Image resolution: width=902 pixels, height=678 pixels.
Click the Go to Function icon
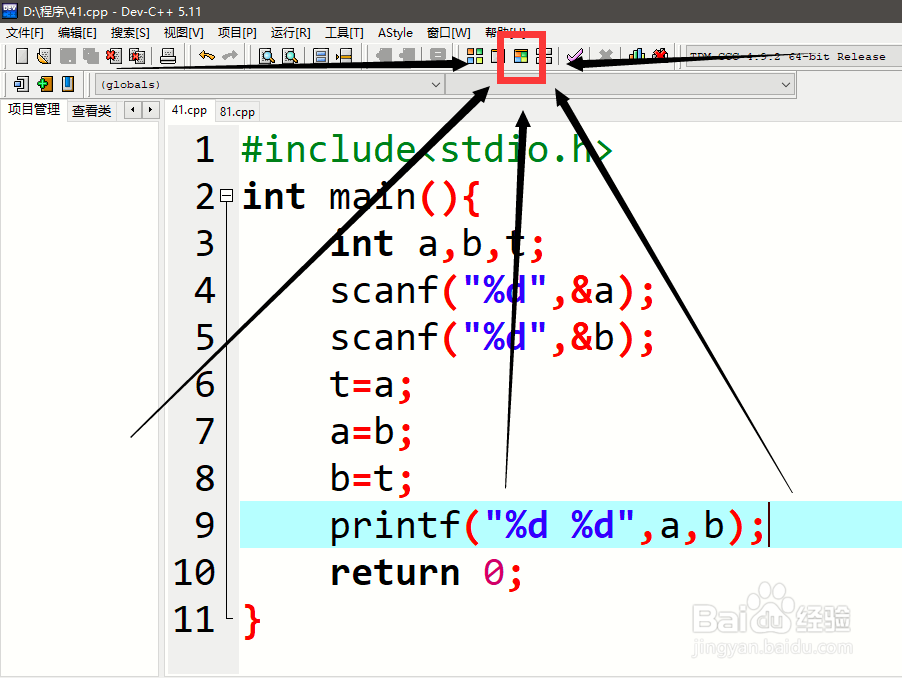[x=320, y=56]
